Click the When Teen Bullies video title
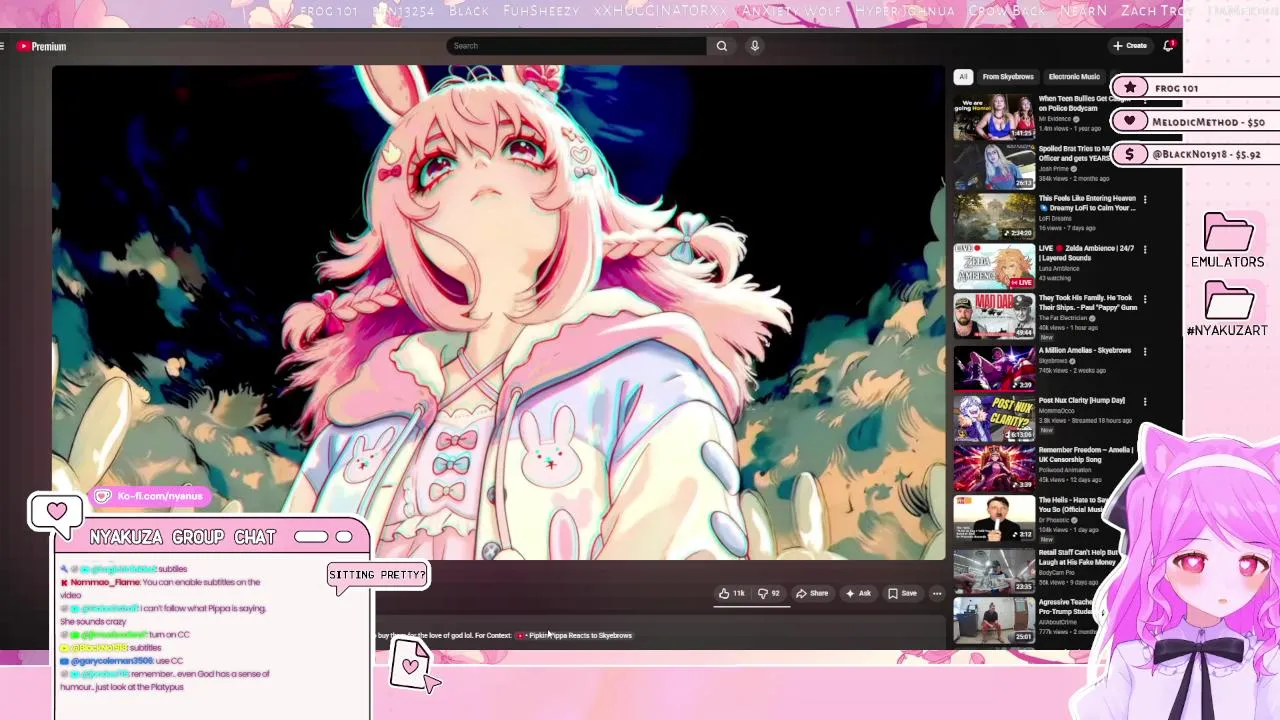The height and width of the screenshot is (720, 1280). pos(1085,103)
